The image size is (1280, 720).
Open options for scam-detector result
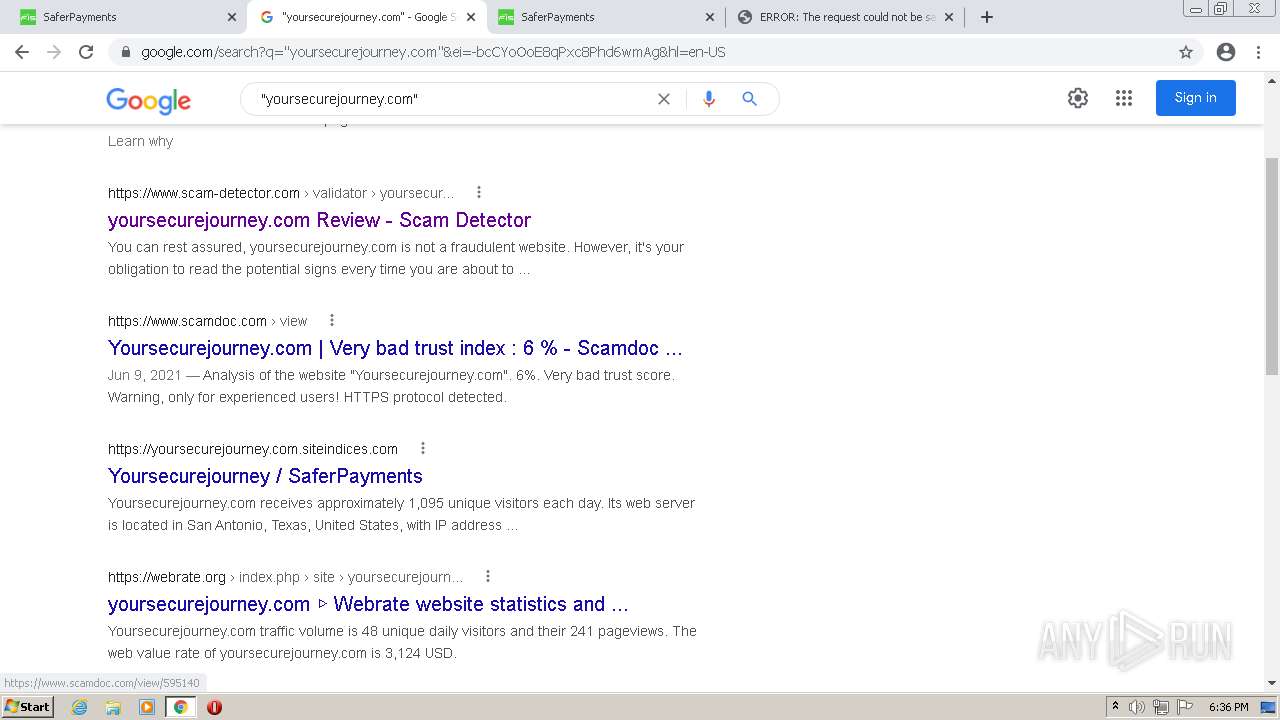[479, 192]
